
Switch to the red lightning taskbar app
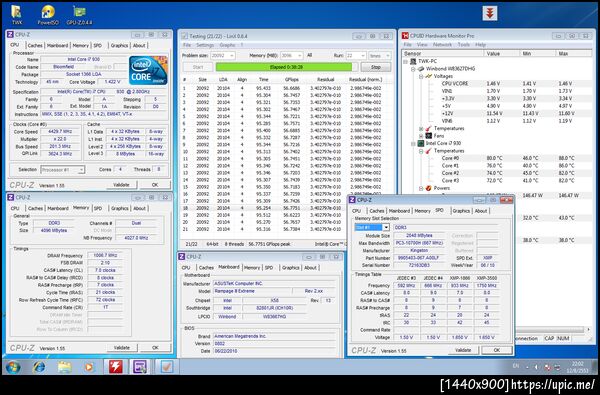click(x=115, y=367)
